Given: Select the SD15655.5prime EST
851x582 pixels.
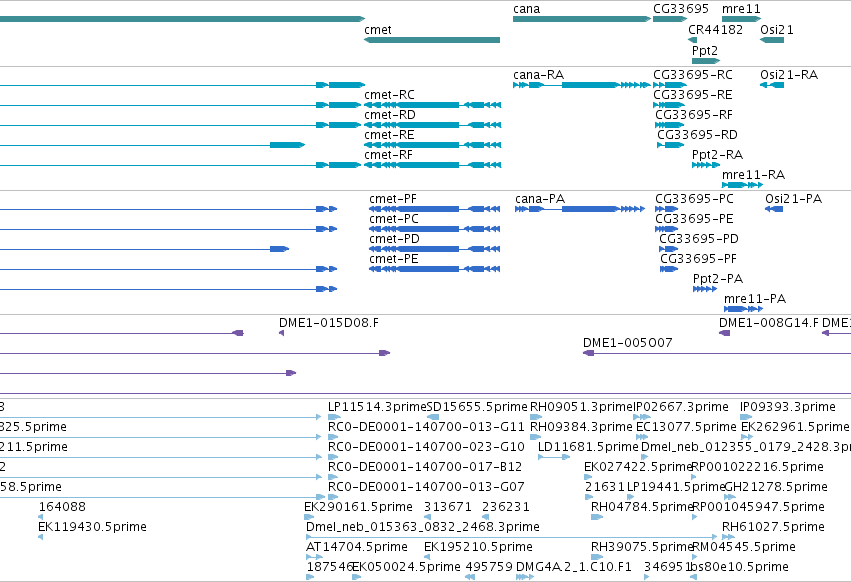Looking at the screenshot, I should pyautogui.click(x=433, y=417).
